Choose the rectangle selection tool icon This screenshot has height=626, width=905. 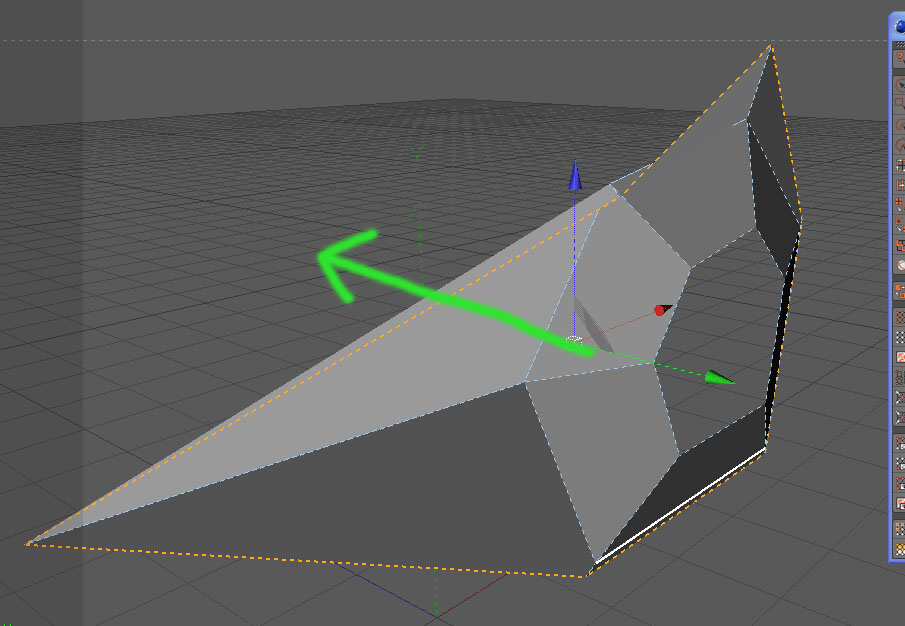[900, 104]
